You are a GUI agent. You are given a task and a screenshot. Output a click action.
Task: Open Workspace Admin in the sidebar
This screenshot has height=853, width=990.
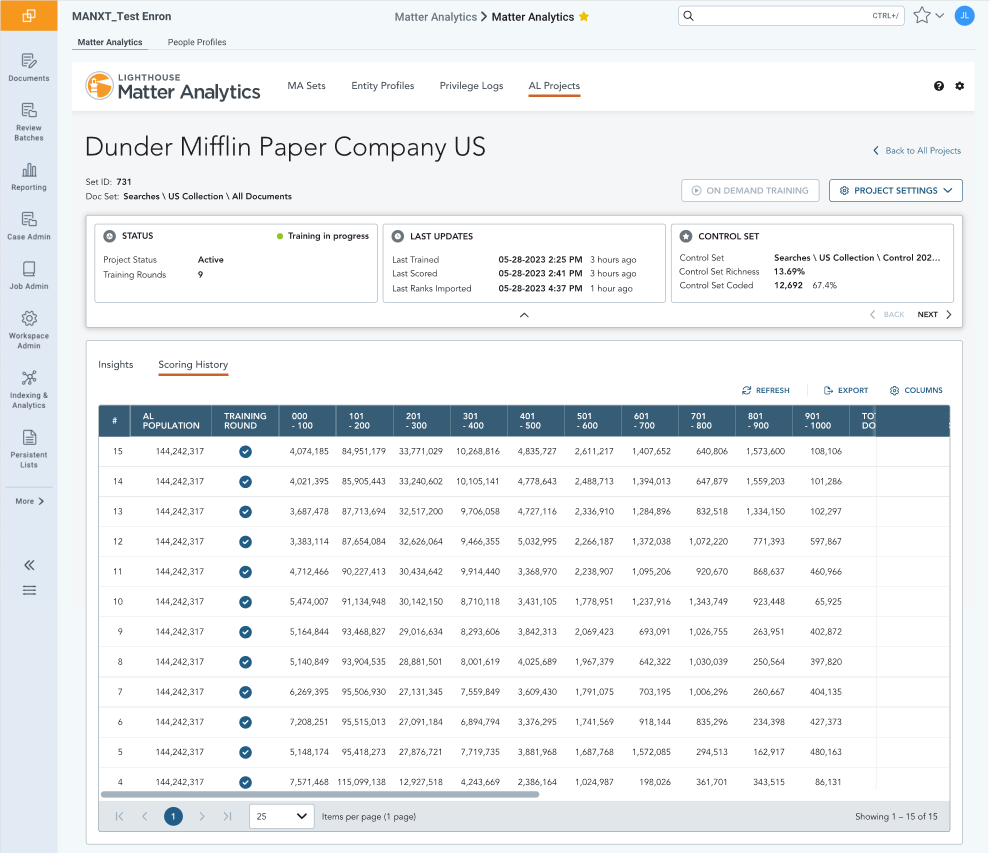pyautogui.click(x=28, y=330)
